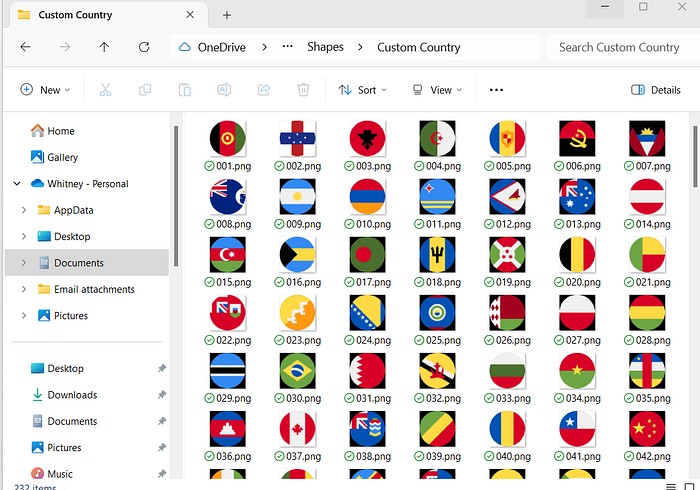Go forward with the right arrow
Screen dimensions: 700x490
click(65, 47)
